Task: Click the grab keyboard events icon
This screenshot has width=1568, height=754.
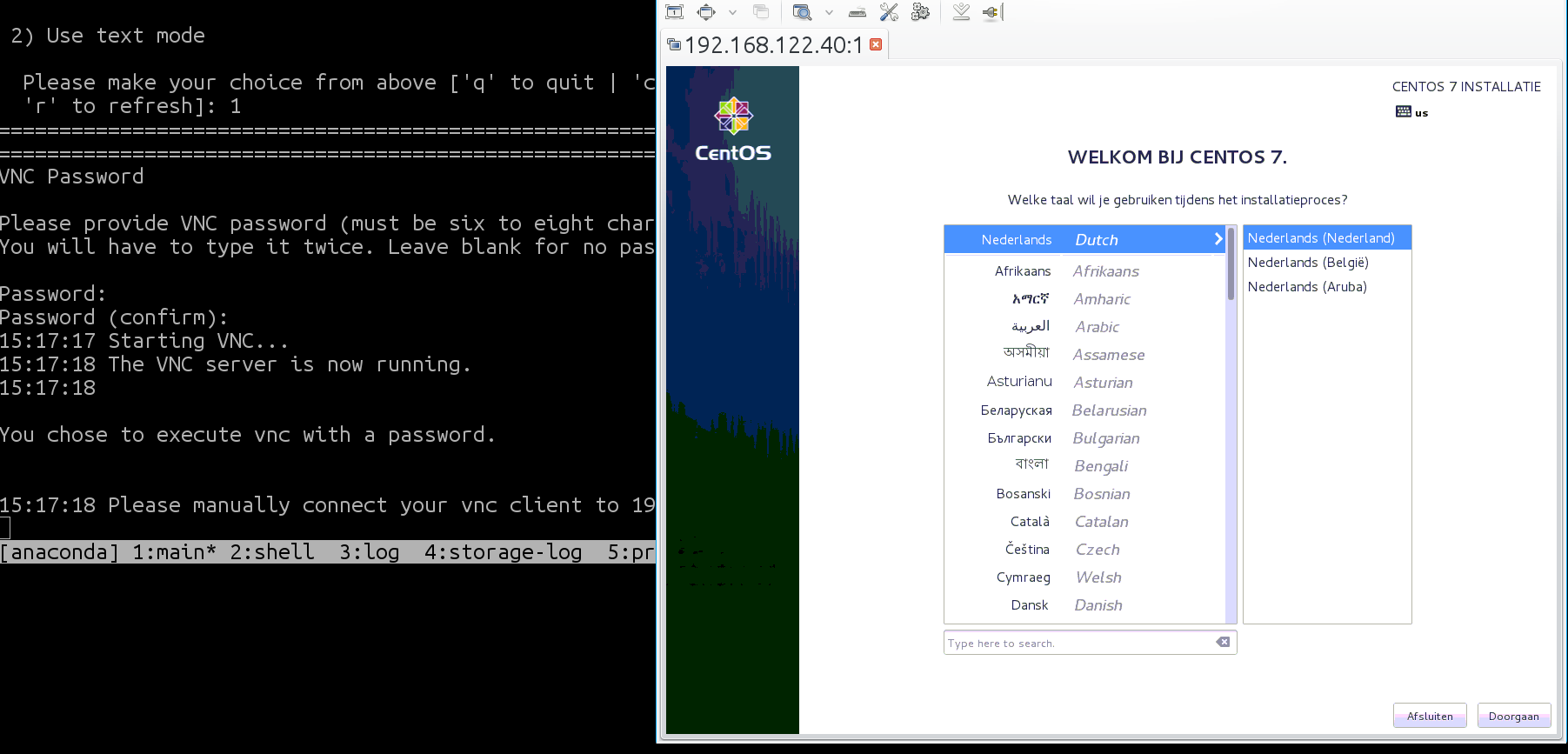Action: click(857, 12)
